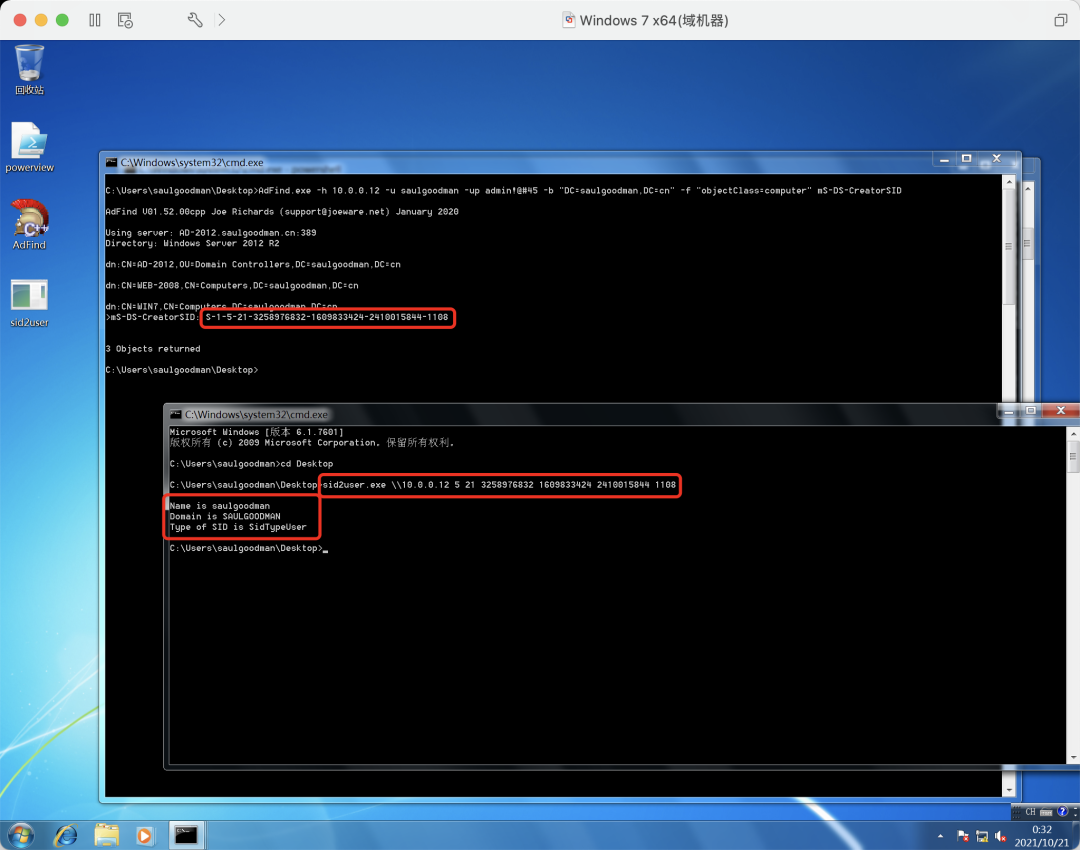This screenshot has width=1080, height=850.
Task: Click 'Directory: Windows Server 2012 R2' line
Action: pos(192,243)
